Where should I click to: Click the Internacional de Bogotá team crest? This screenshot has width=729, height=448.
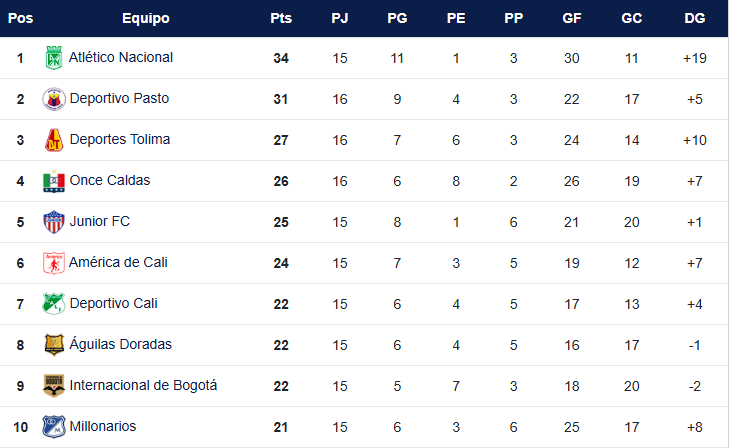[54, 386]
